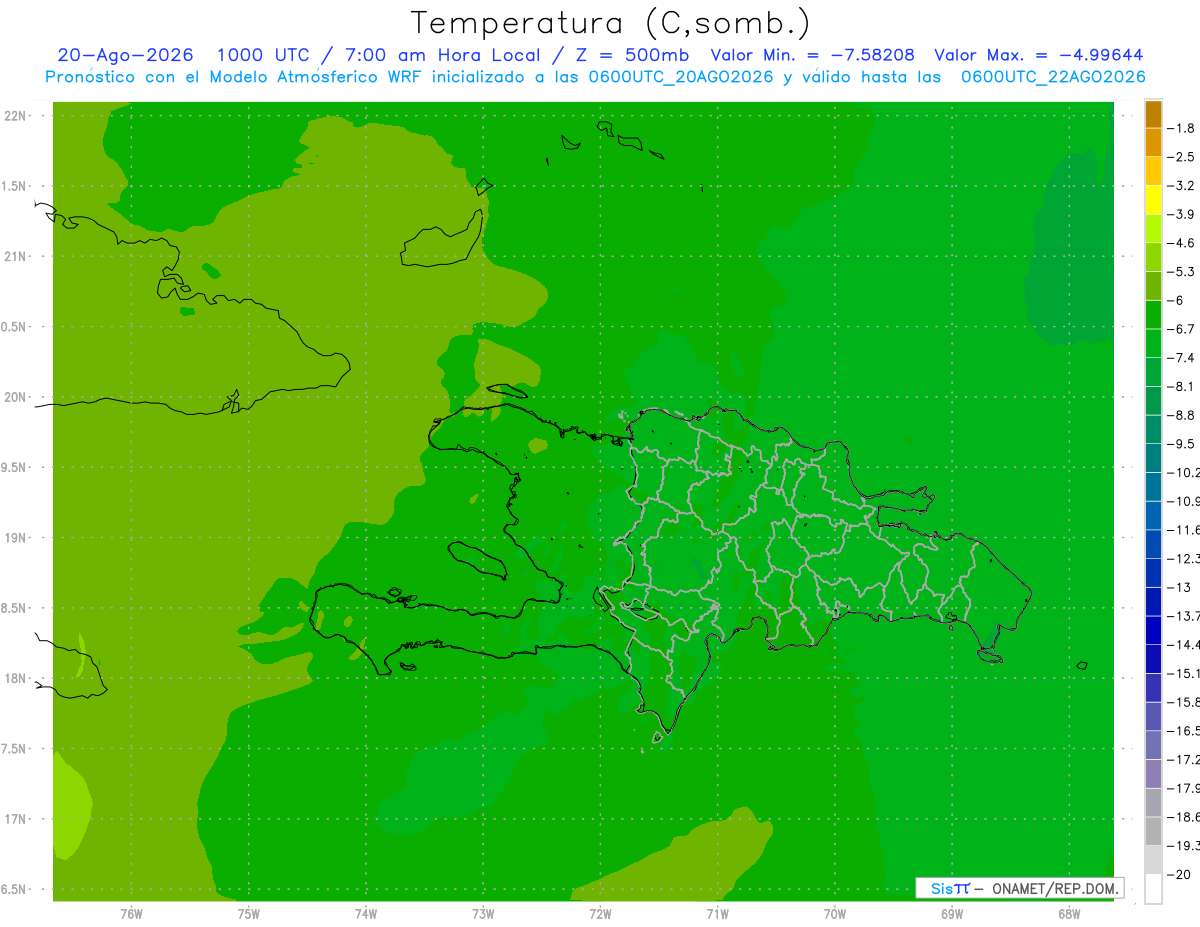Click the '70W' longitude label

(835, 913)
